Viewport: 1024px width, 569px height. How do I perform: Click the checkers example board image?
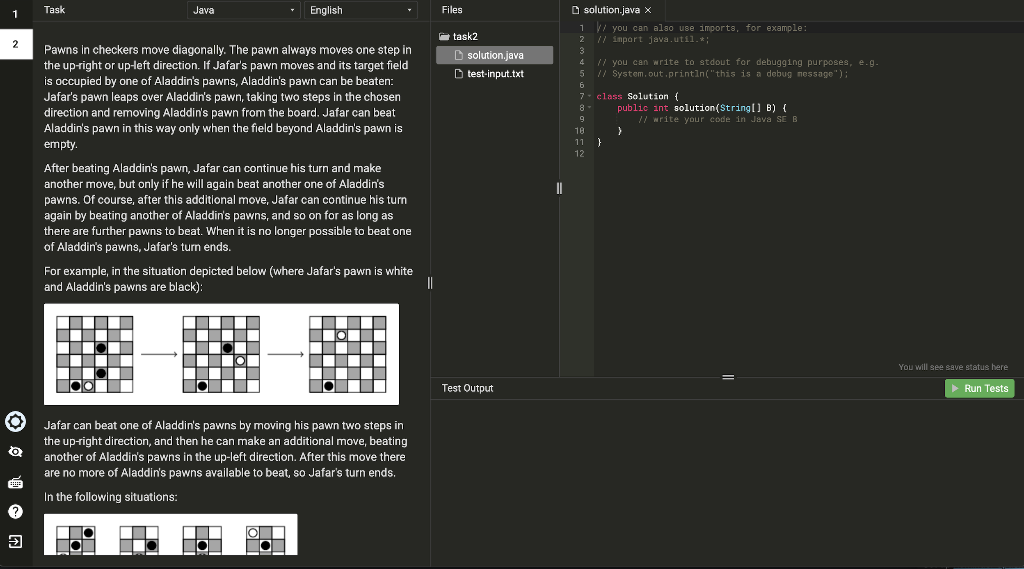(x=221, y=354)
